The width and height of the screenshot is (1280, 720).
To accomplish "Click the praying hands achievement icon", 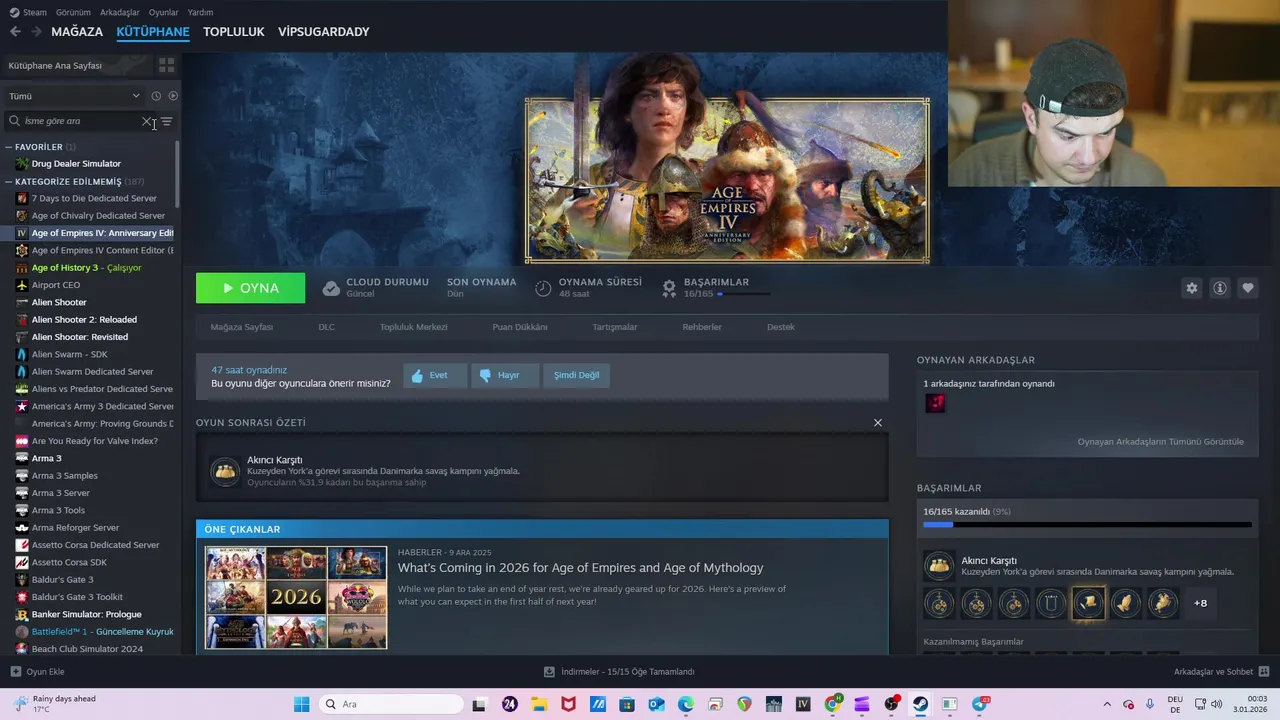I will point(1126,603).
